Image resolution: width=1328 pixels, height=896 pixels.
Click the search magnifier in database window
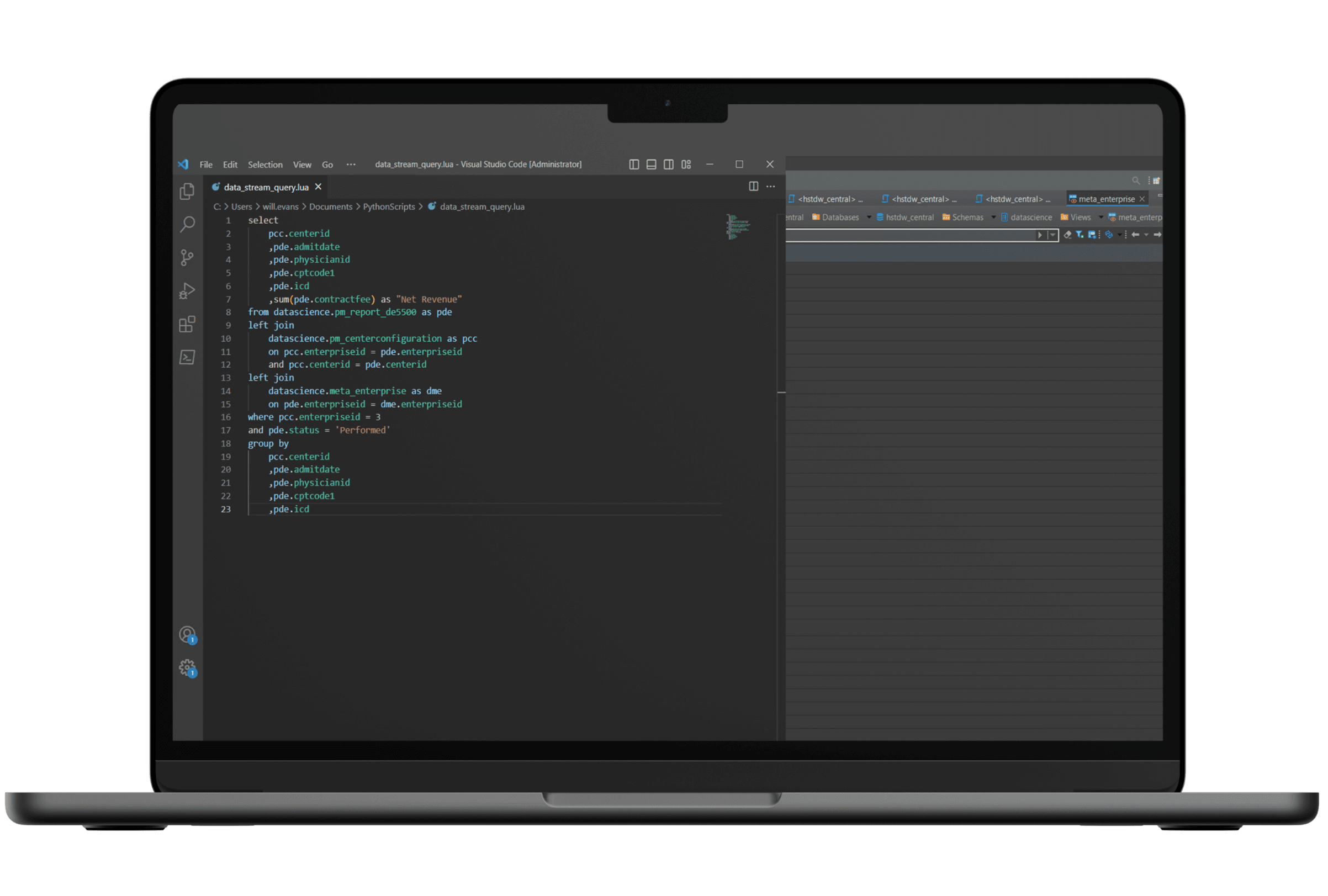[1136, 181]
